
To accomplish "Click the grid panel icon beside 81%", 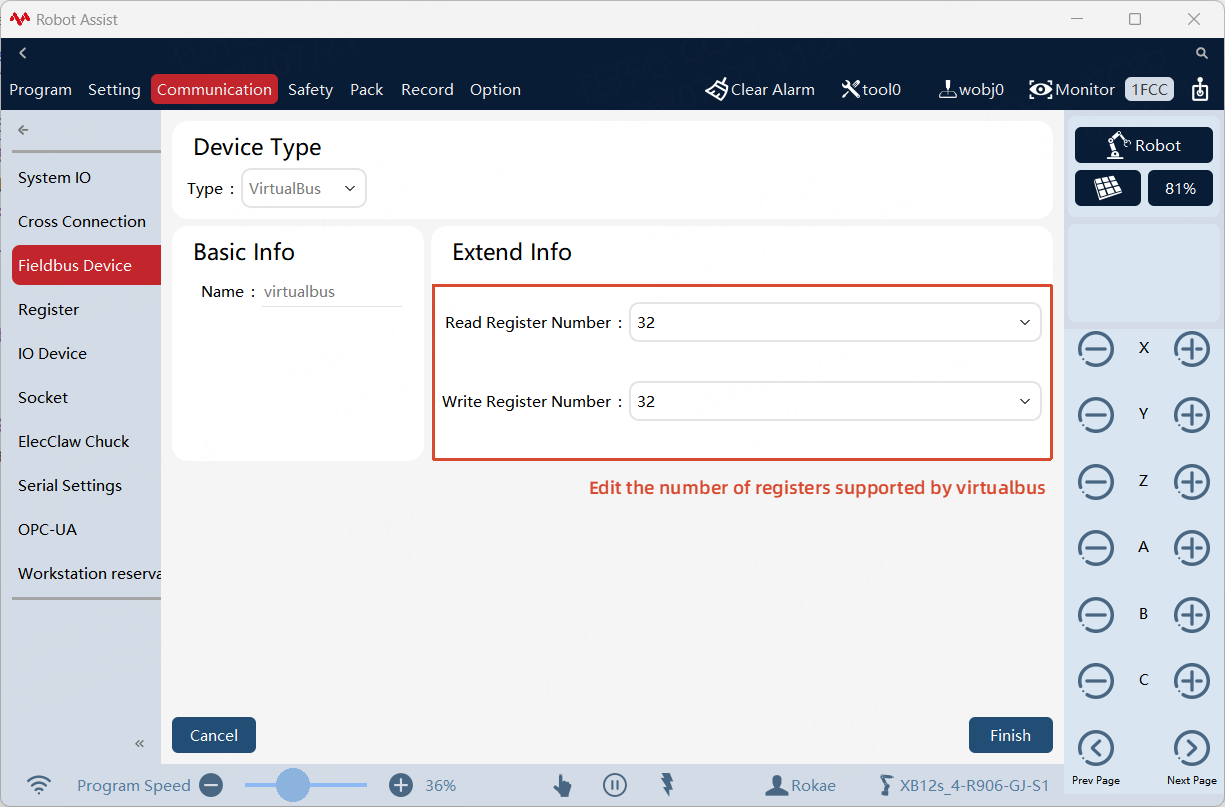I will tap(1108, 188).
